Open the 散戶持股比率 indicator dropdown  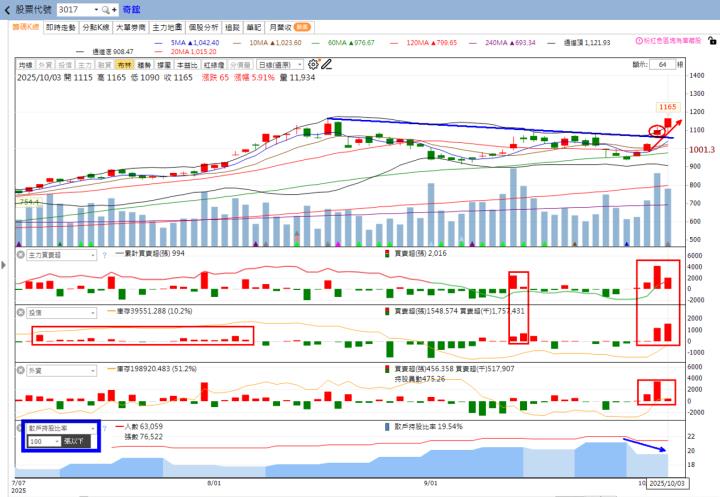pos(62,428)
